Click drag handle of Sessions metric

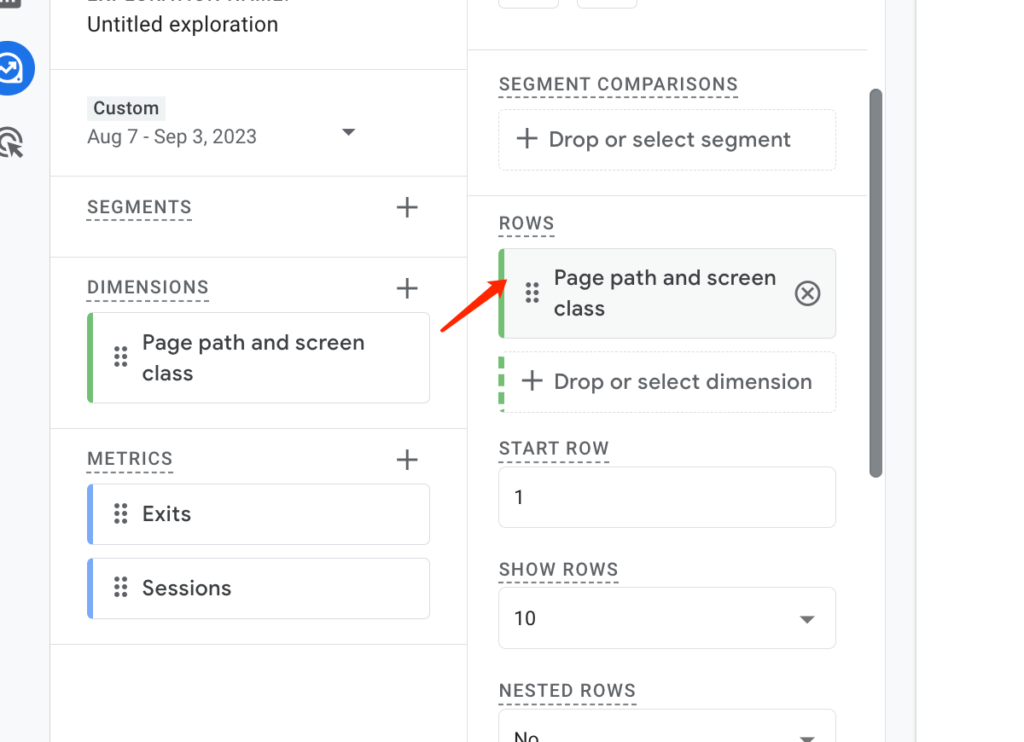tap(121, 587)
